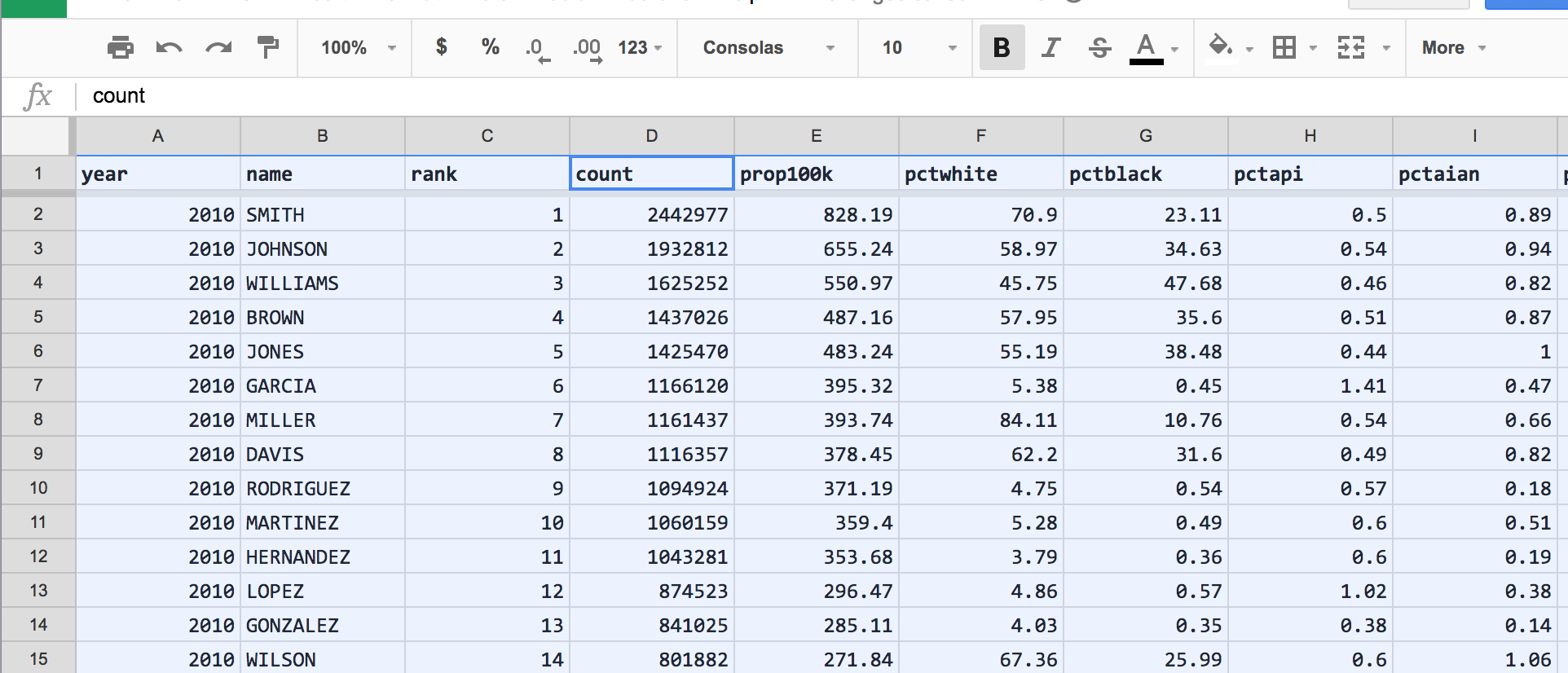Viewport: 1568px width, 673px height.
Task: Select the WILSON cell
Action: pyautogui.click(x=323, y=658)
